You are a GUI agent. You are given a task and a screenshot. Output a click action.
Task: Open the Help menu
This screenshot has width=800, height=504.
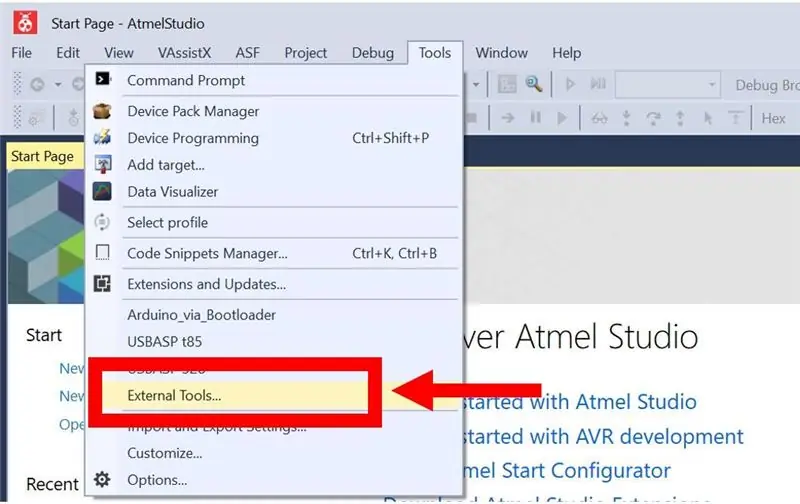tap(566, 53)
